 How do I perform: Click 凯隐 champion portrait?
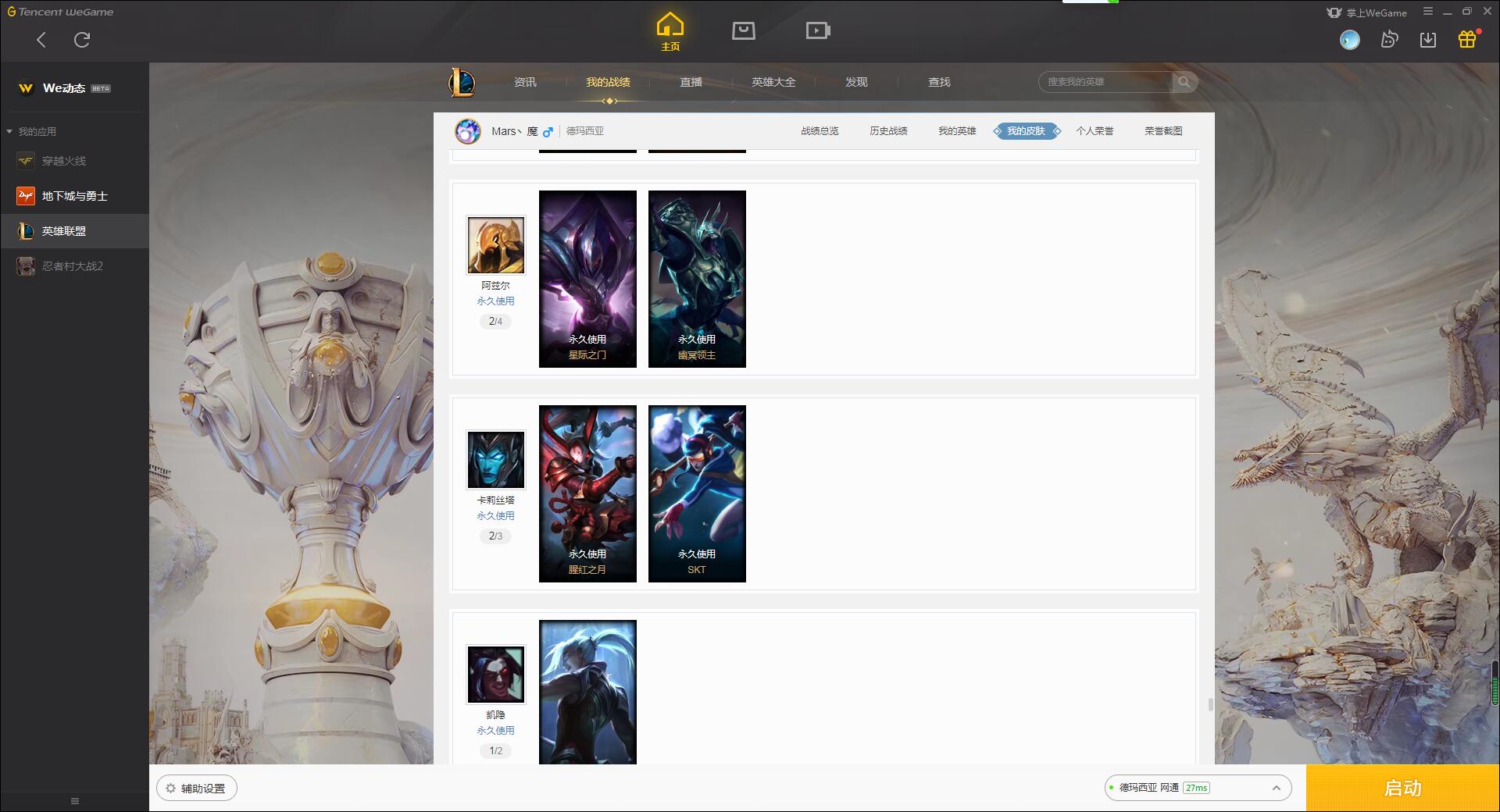pyautogui.click(x=496, y=675)
